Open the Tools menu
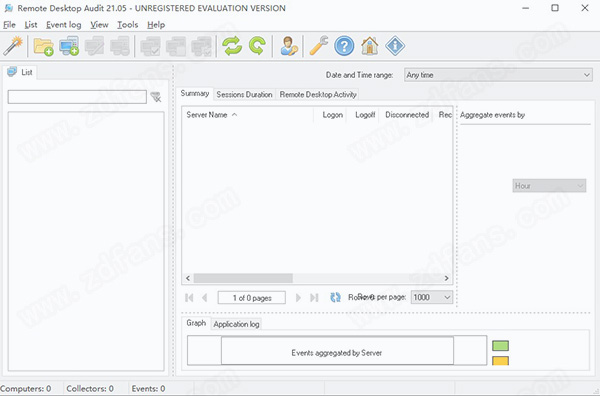600x396 pixels. [x=127, y=25]
